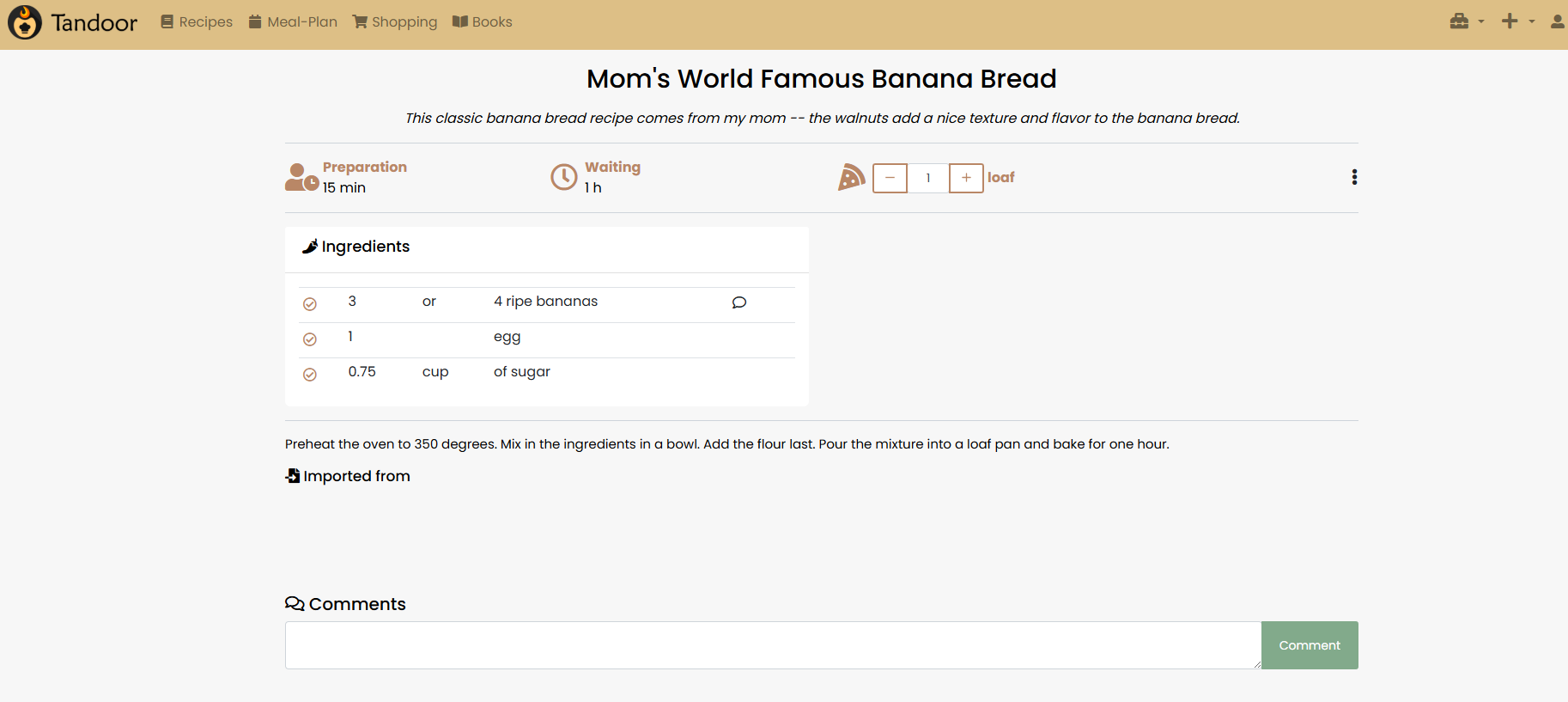Screen dimensions: 1568x702
Task: Toggle the check mark for sugar
Action: (310, 375)
